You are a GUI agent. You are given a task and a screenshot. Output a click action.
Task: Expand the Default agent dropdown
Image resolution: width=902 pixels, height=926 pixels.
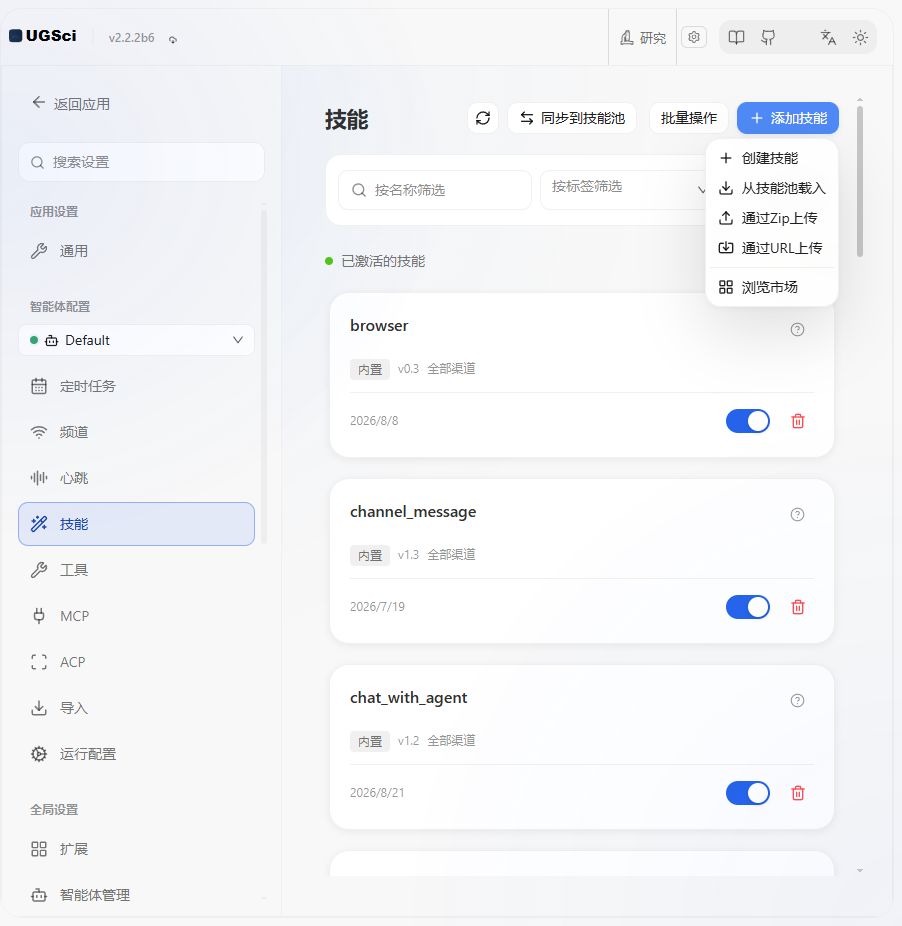coord(136,340)
